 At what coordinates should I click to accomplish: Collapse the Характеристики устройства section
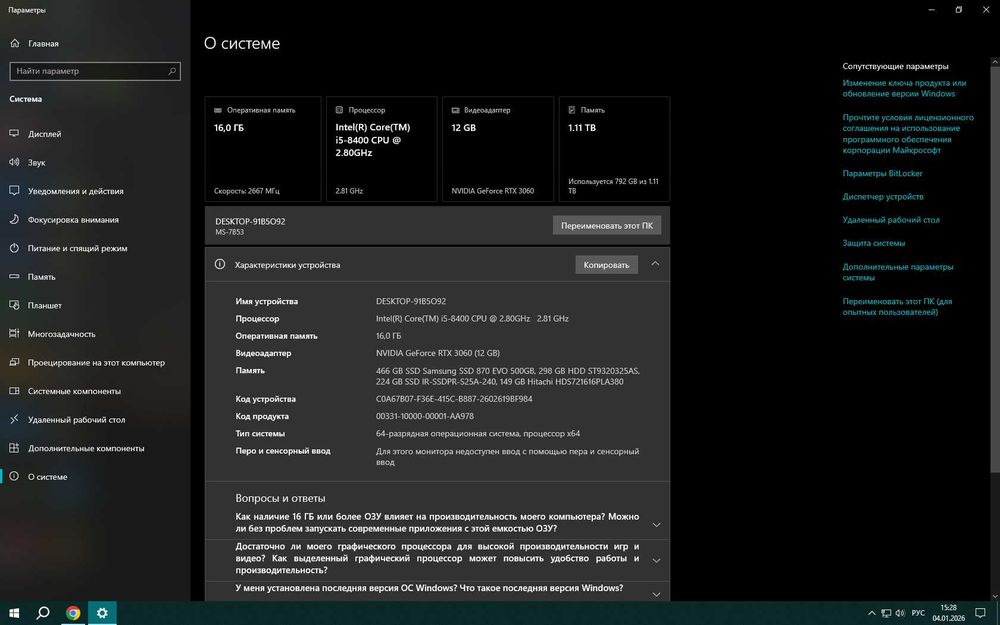[x=655, y=264]
